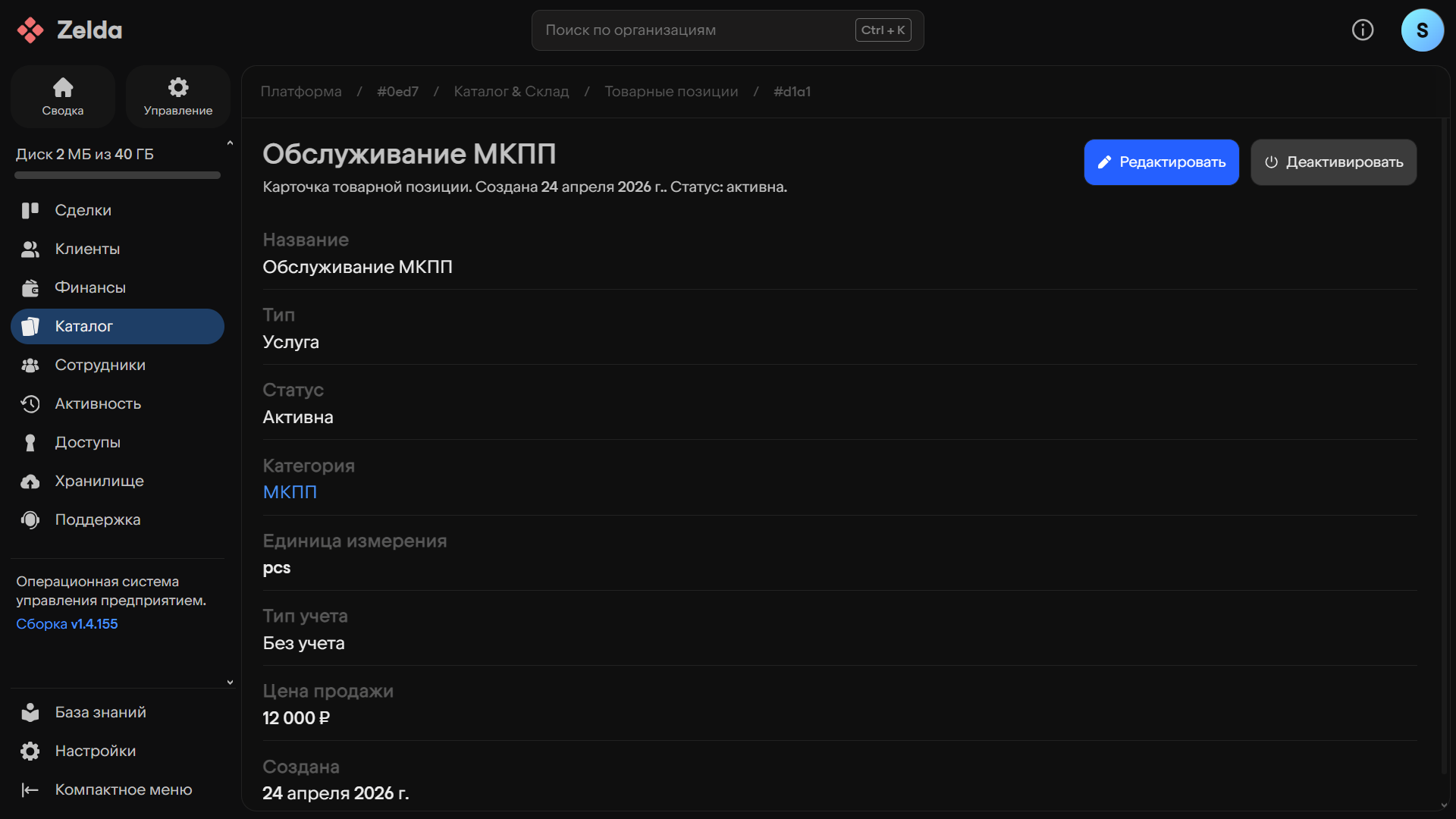Open Доступы key section
The image size is (1456, 819).
(87, 442)
